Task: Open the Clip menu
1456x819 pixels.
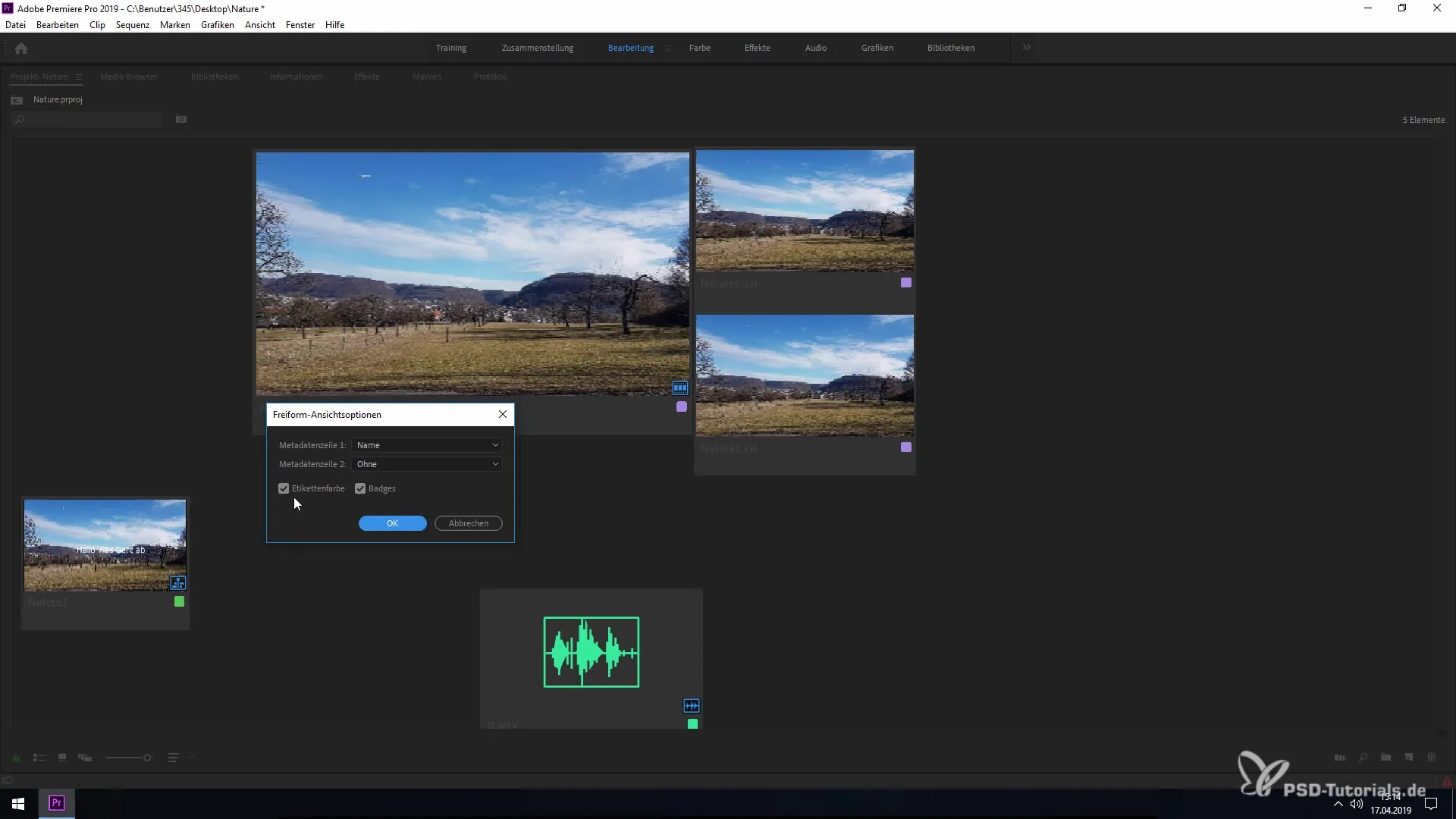Action: point(97,25)
